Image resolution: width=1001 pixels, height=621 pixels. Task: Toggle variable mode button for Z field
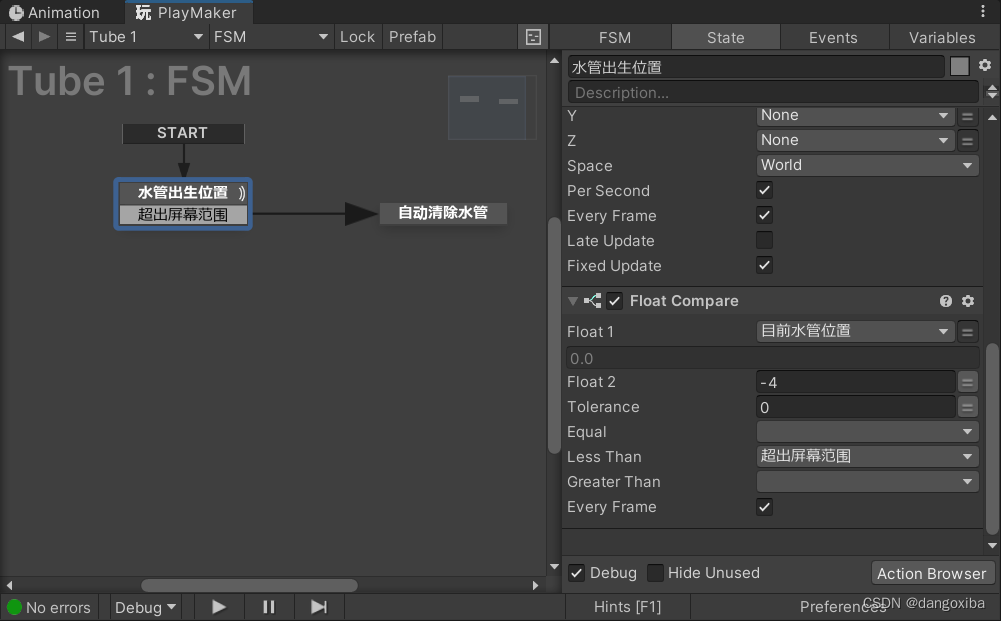[x=967, y=140]
